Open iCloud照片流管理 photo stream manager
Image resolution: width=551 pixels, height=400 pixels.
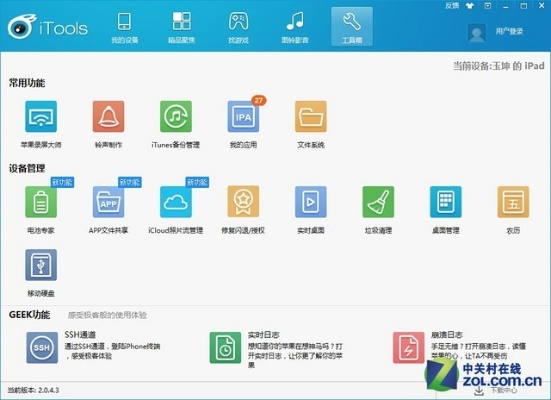pos(176,202)
